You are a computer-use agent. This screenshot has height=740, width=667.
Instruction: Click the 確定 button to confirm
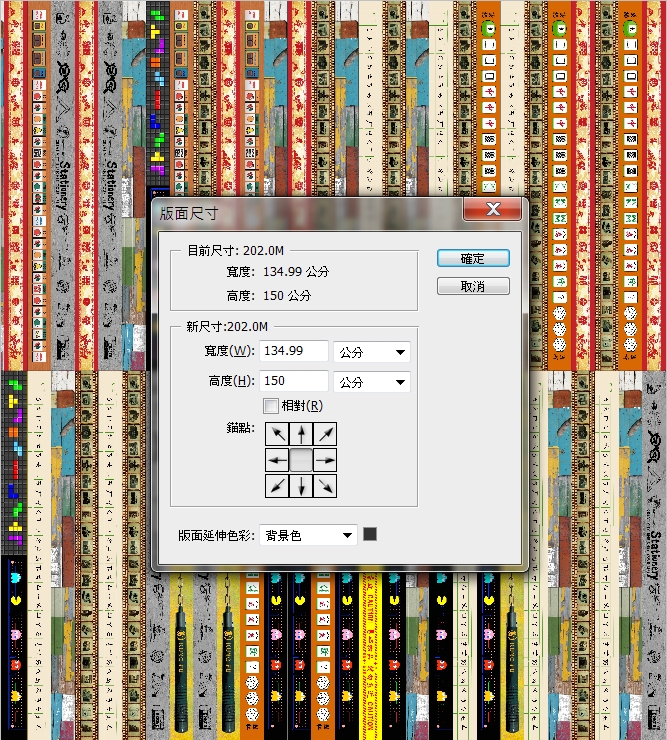[473, 258]
